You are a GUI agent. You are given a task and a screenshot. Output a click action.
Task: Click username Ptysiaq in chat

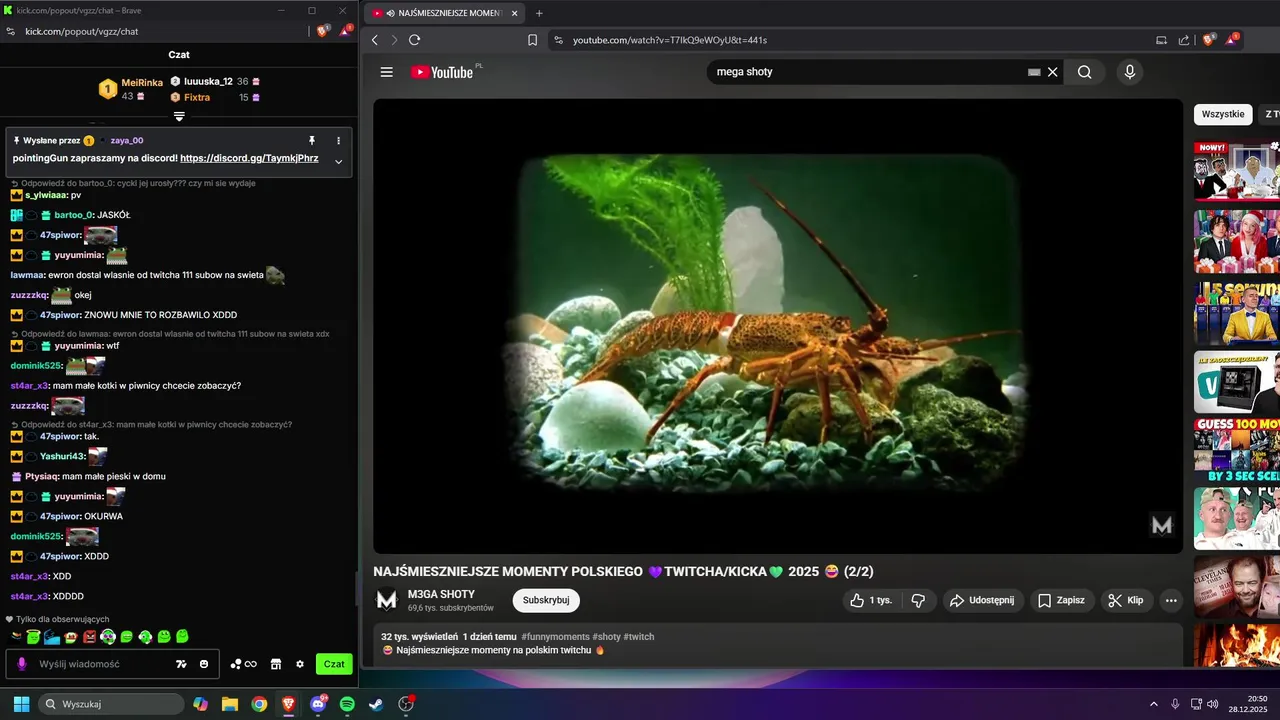point(43,476)
